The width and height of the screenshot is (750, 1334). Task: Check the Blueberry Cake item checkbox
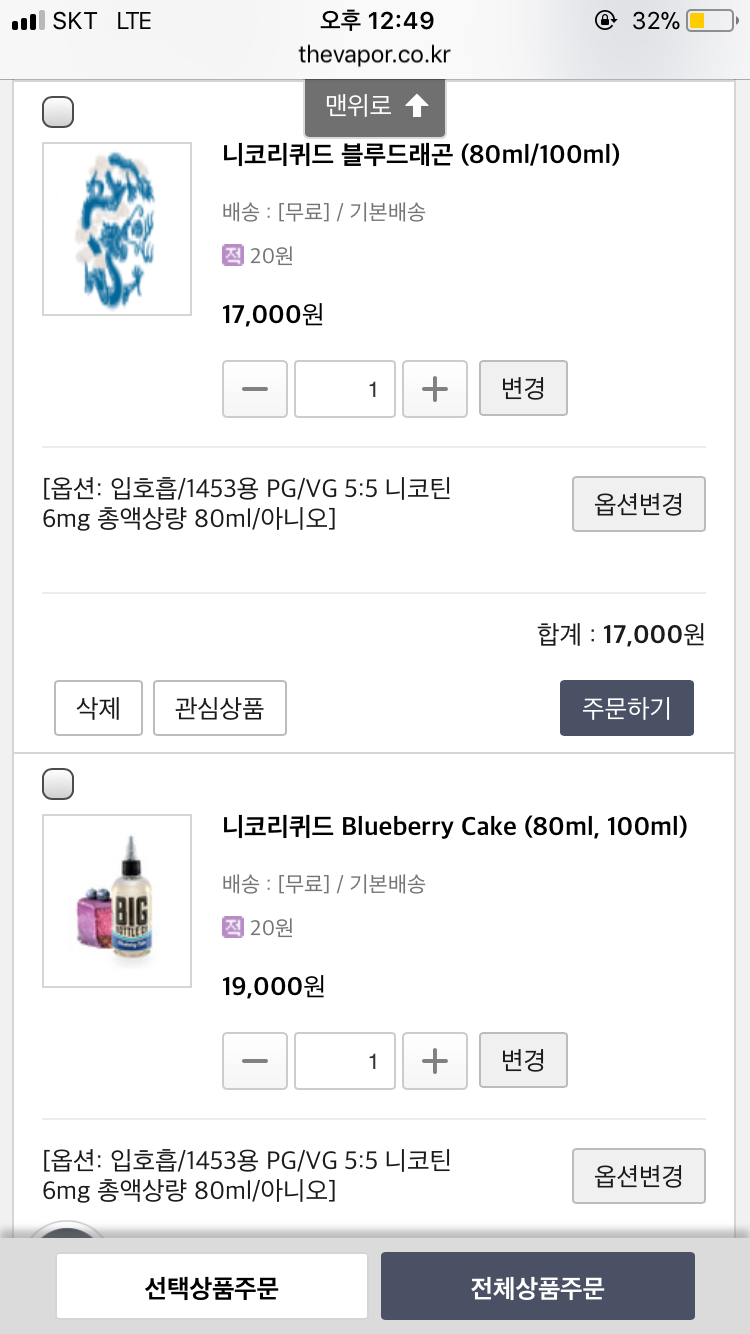tap(58, 785)
